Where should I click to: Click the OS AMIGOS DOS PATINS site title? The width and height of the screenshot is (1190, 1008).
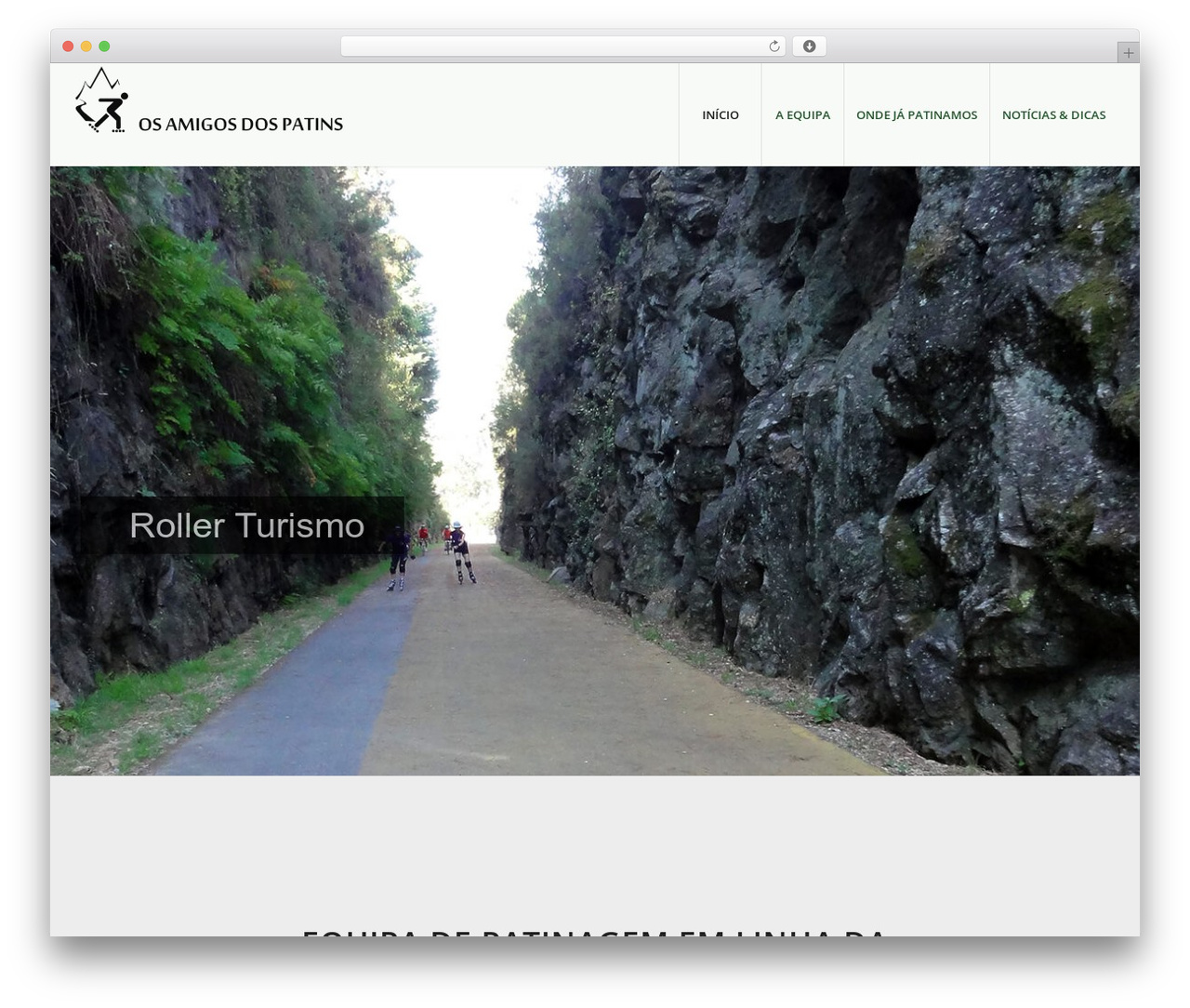point(241,125)
